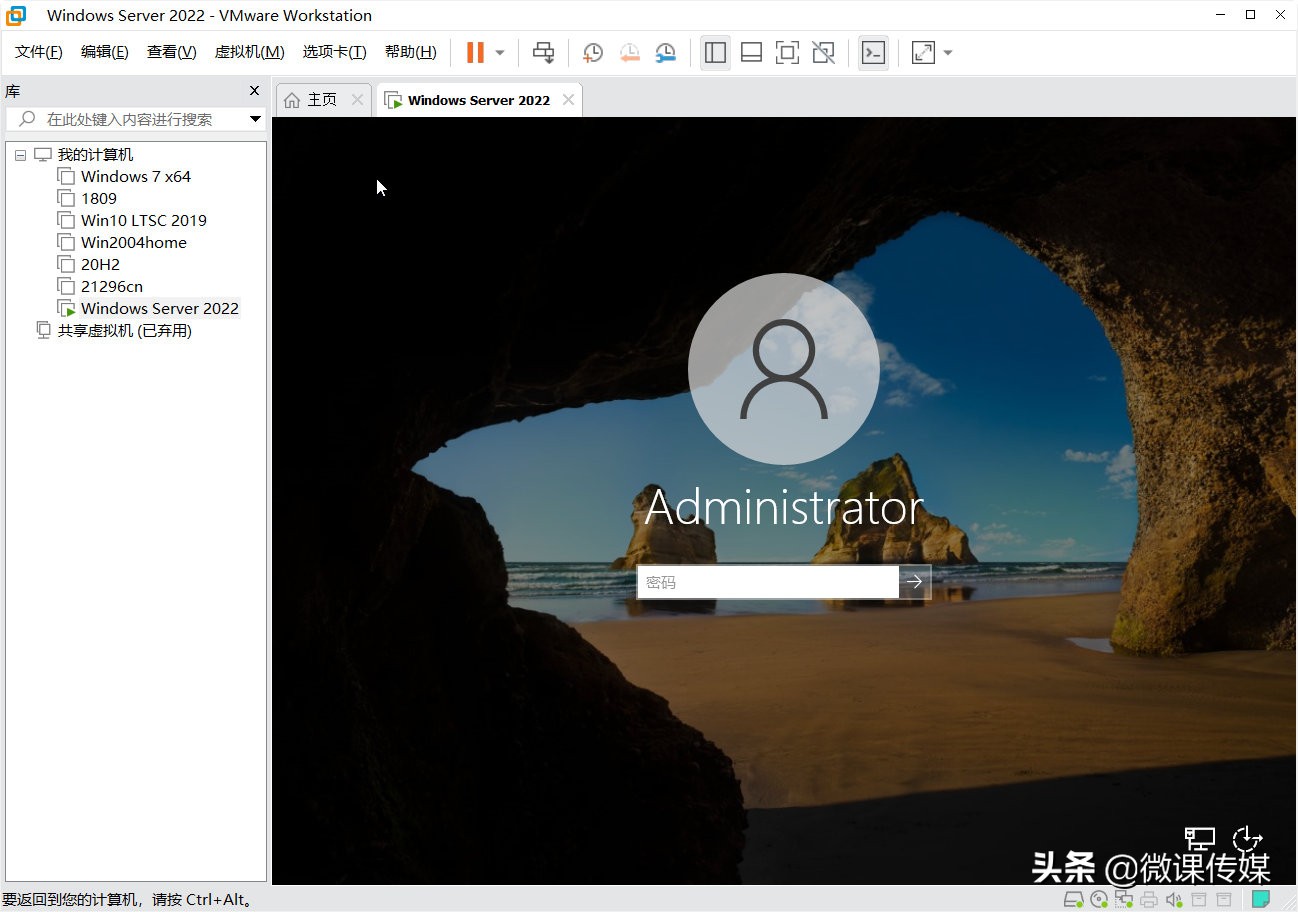Select the 1809 virtual machine
This screenshot has width=1298, height=912.
point(99,199)
